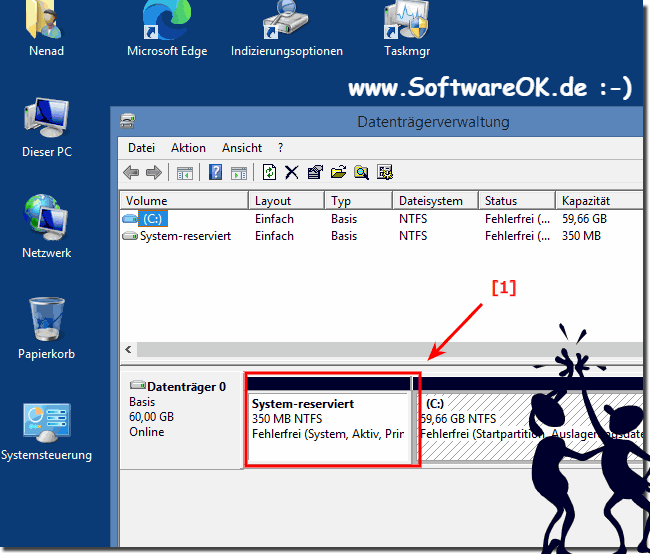Select Dieser PC desktop icon

[46, 128]
